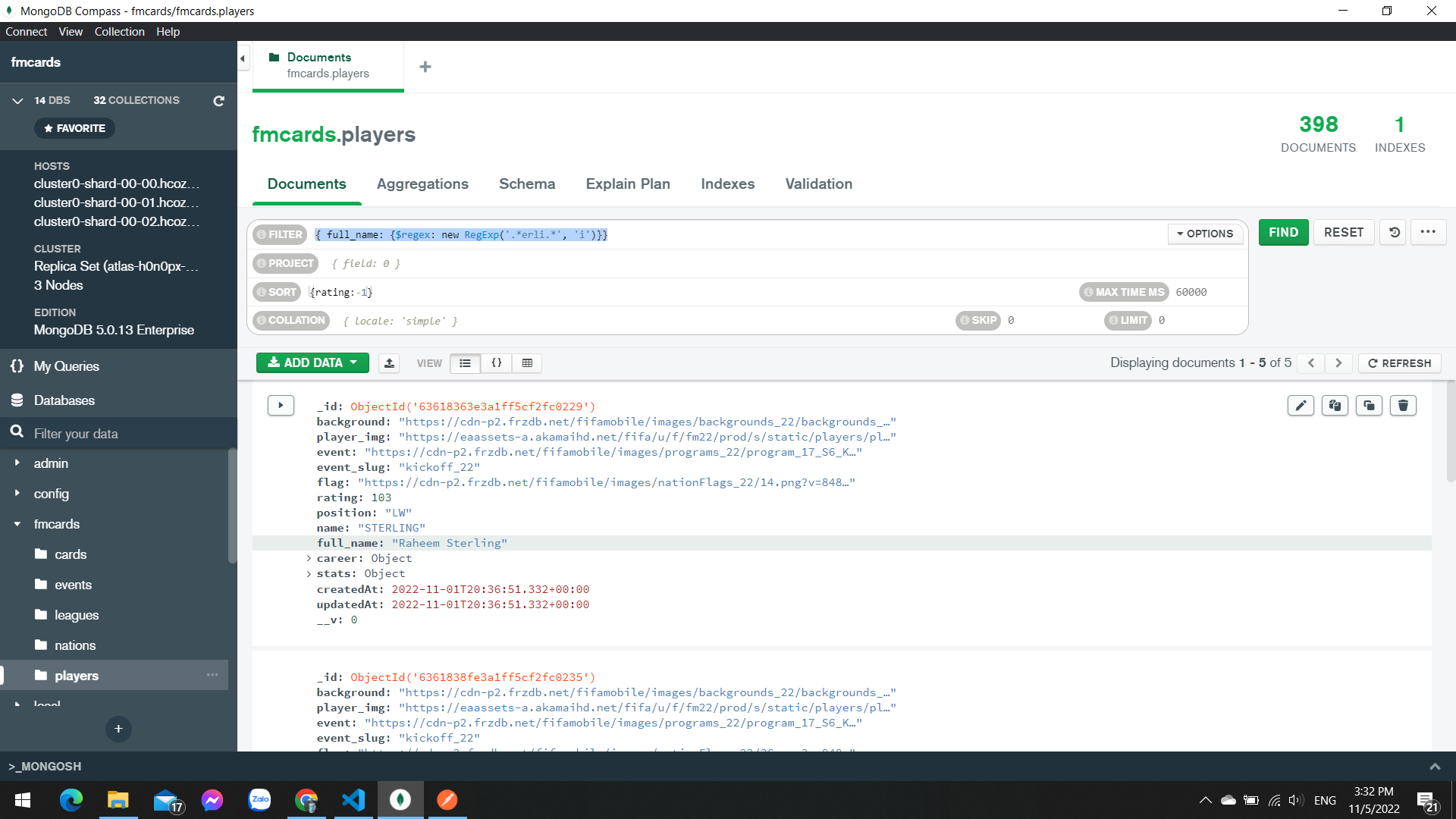
Task: Open the Add Data dropdown
Action: 312,363
